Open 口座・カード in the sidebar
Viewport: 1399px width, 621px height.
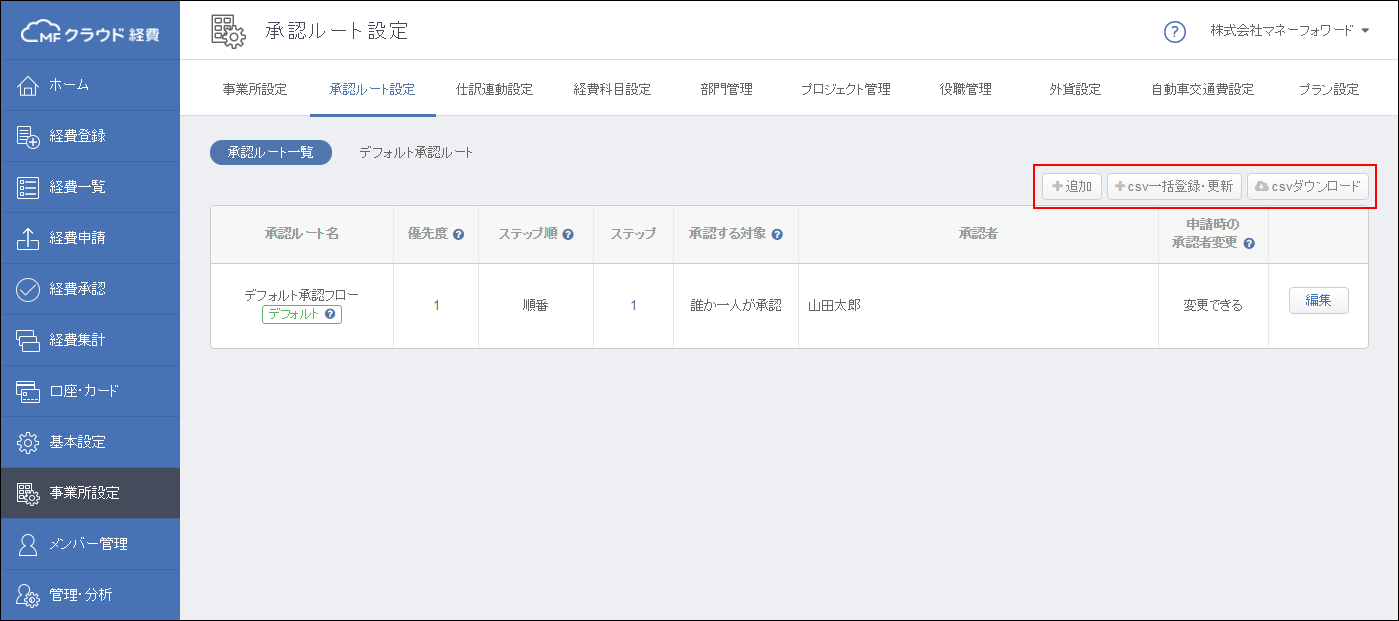[90, 391]
